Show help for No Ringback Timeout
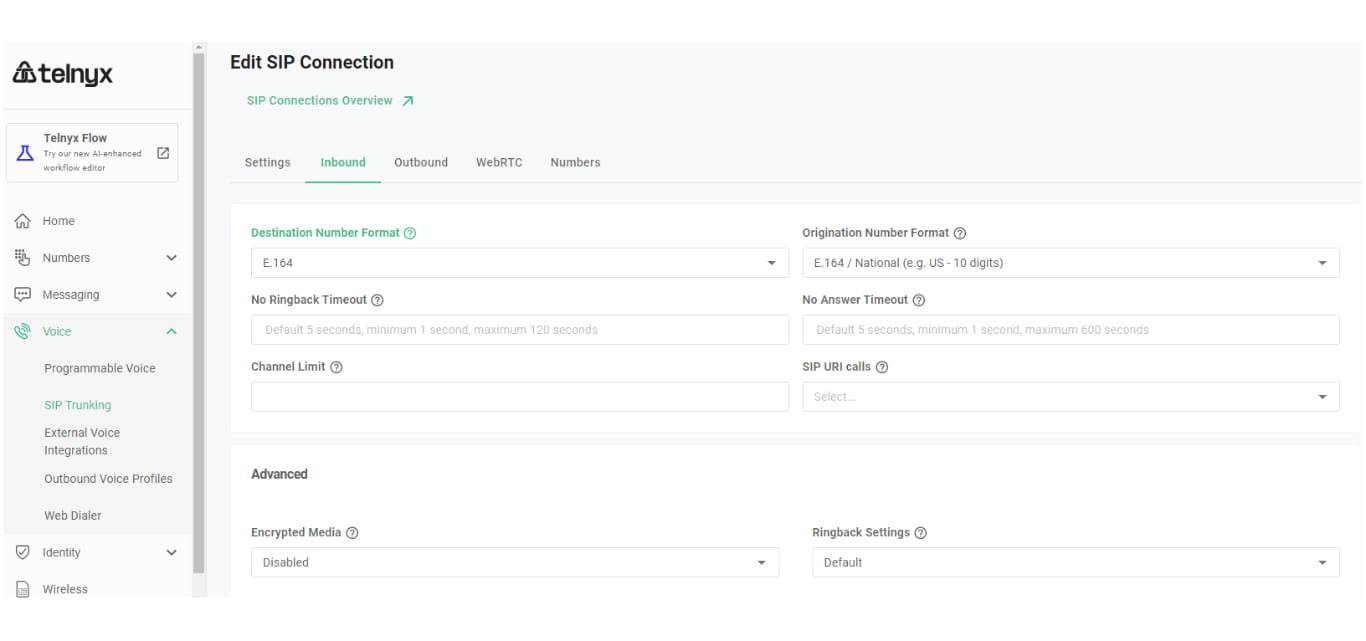This screenshot has height=641, width=1366. [x=377, y=300]
